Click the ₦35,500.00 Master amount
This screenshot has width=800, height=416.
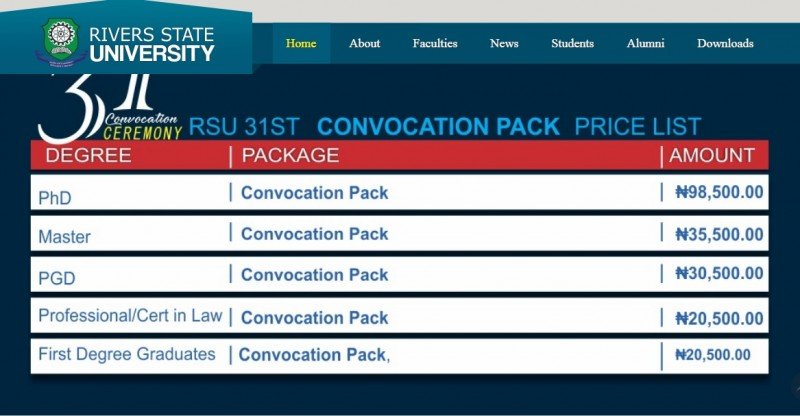coord(719,234)
